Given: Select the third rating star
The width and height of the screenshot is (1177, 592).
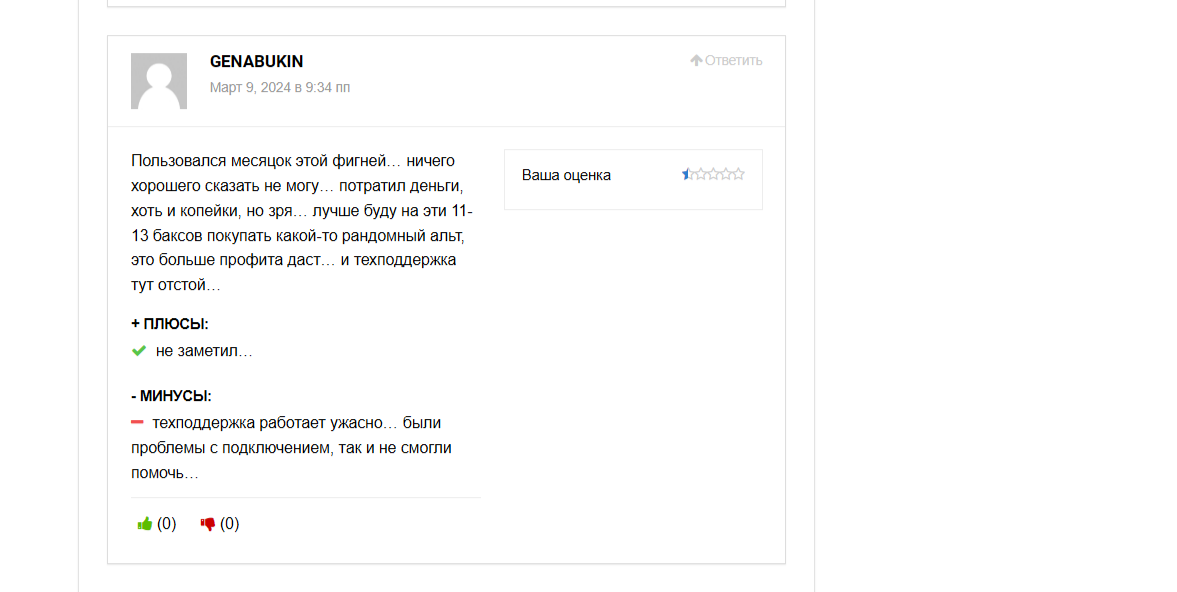Looking at the screenshot, I should pyautogui.click(x=713, y=174).
